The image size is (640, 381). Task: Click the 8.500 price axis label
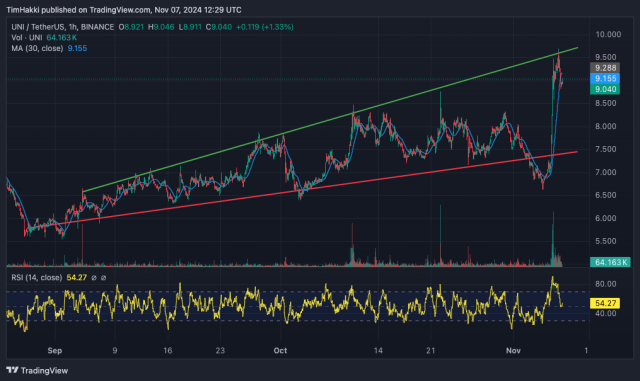606,103
